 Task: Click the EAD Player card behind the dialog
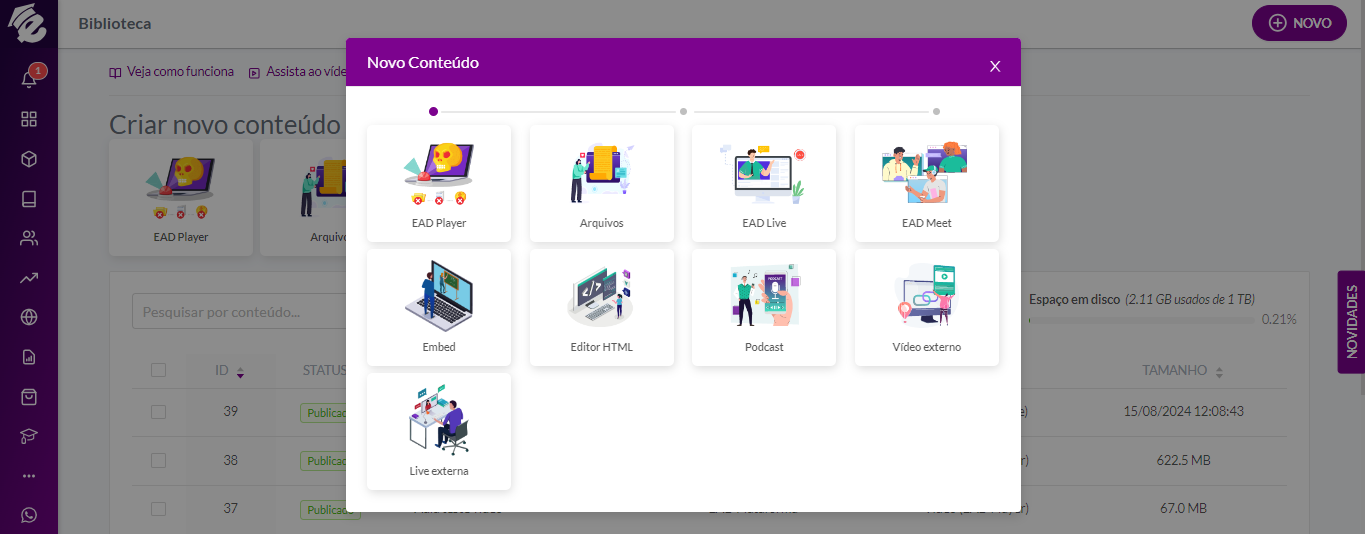[x=181, y=197]
